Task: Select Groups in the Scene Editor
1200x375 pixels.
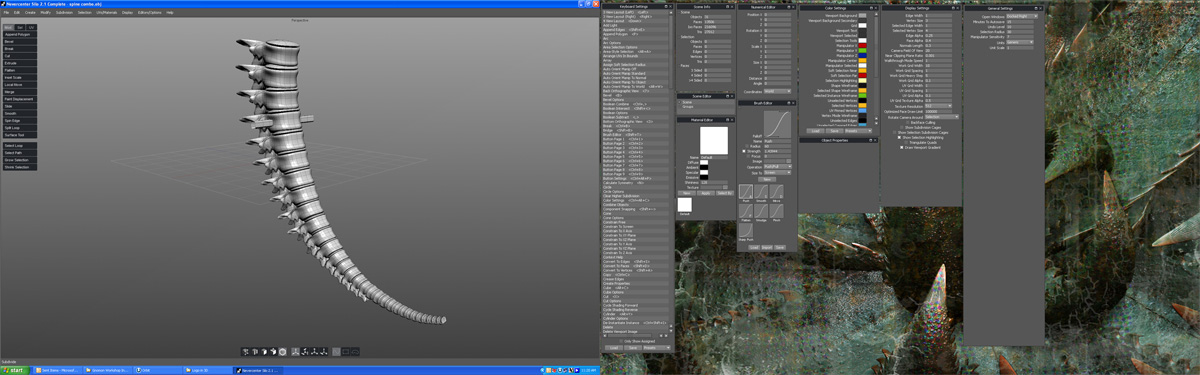Action: (x=688, y=107)
